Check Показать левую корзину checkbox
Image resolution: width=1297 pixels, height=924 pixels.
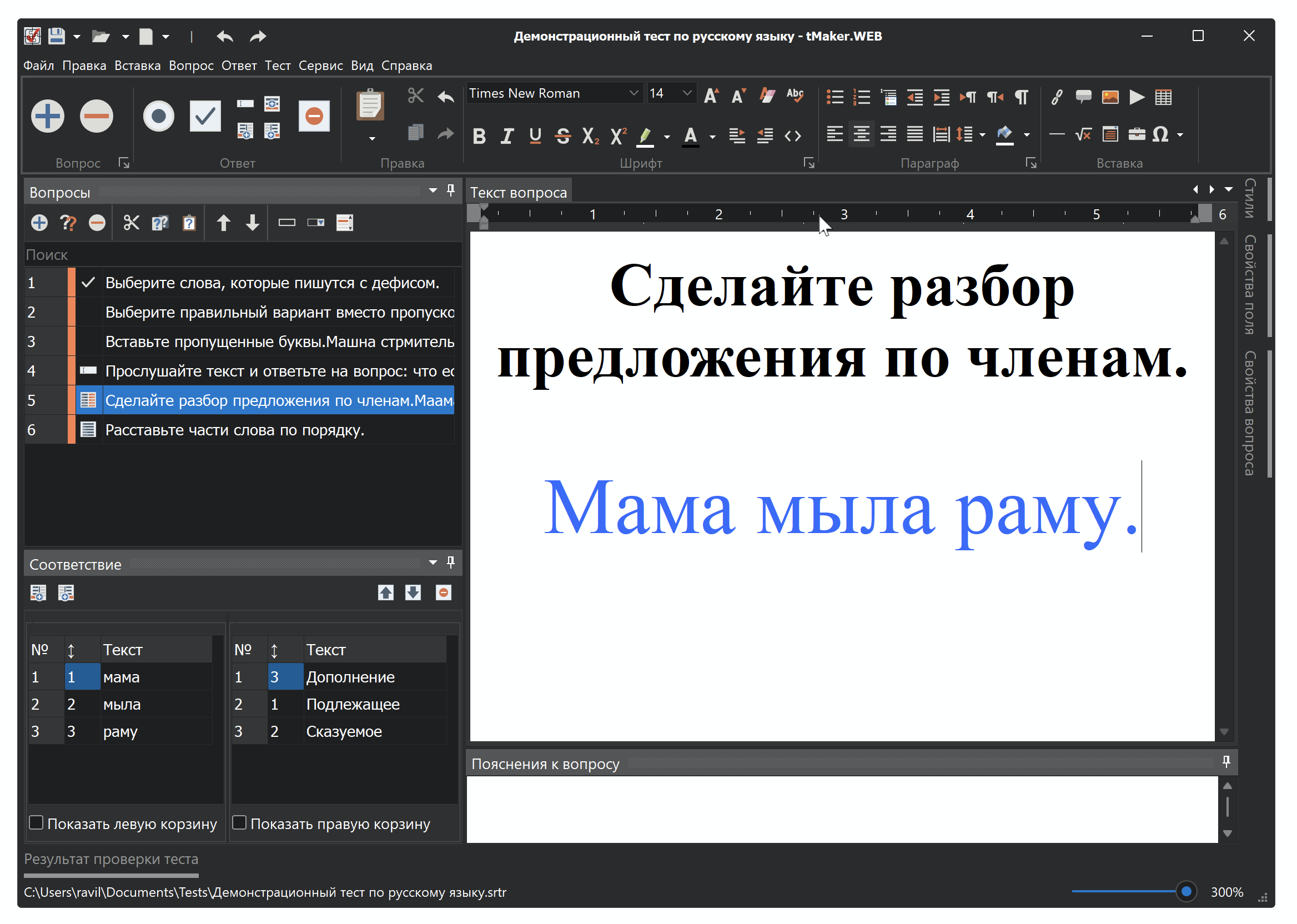pyautogui.click(x=37, y=823)
